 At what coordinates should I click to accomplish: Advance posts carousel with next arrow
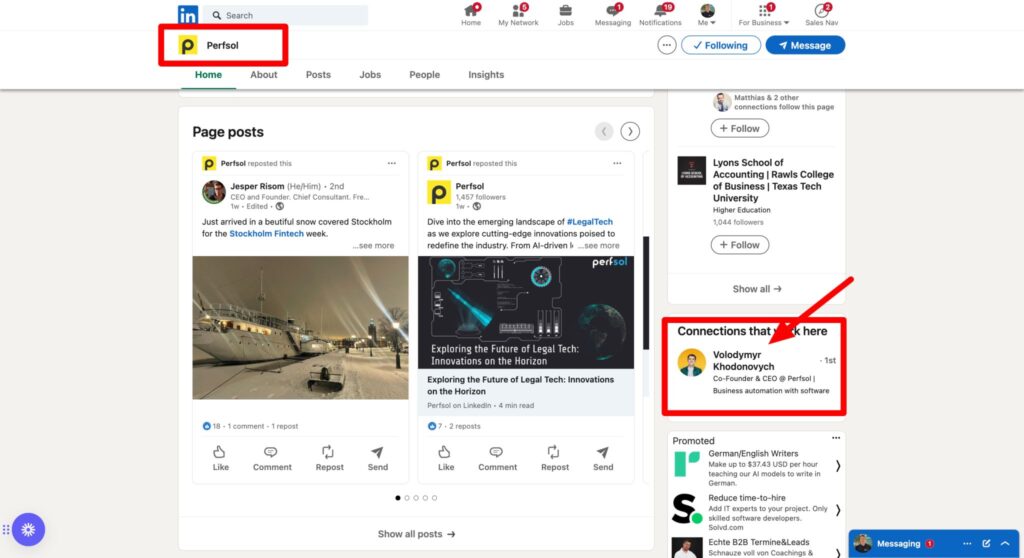[x=630, y=131]
